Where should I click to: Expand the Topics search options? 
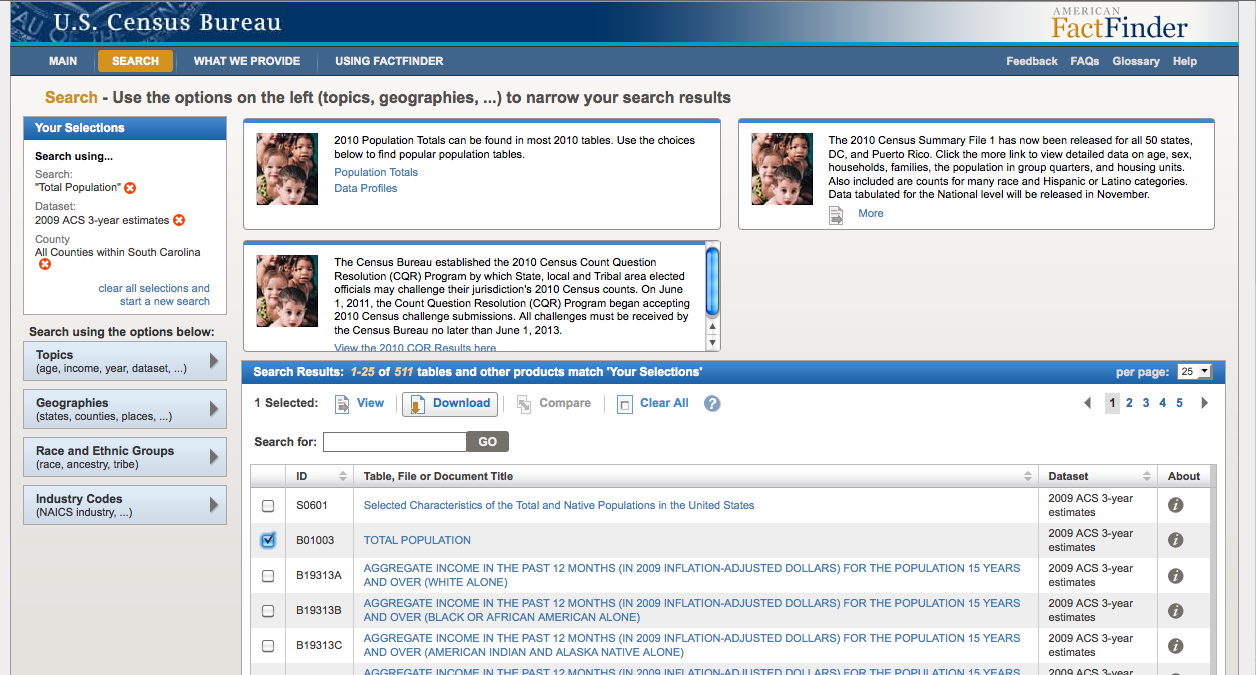point(125,361)
